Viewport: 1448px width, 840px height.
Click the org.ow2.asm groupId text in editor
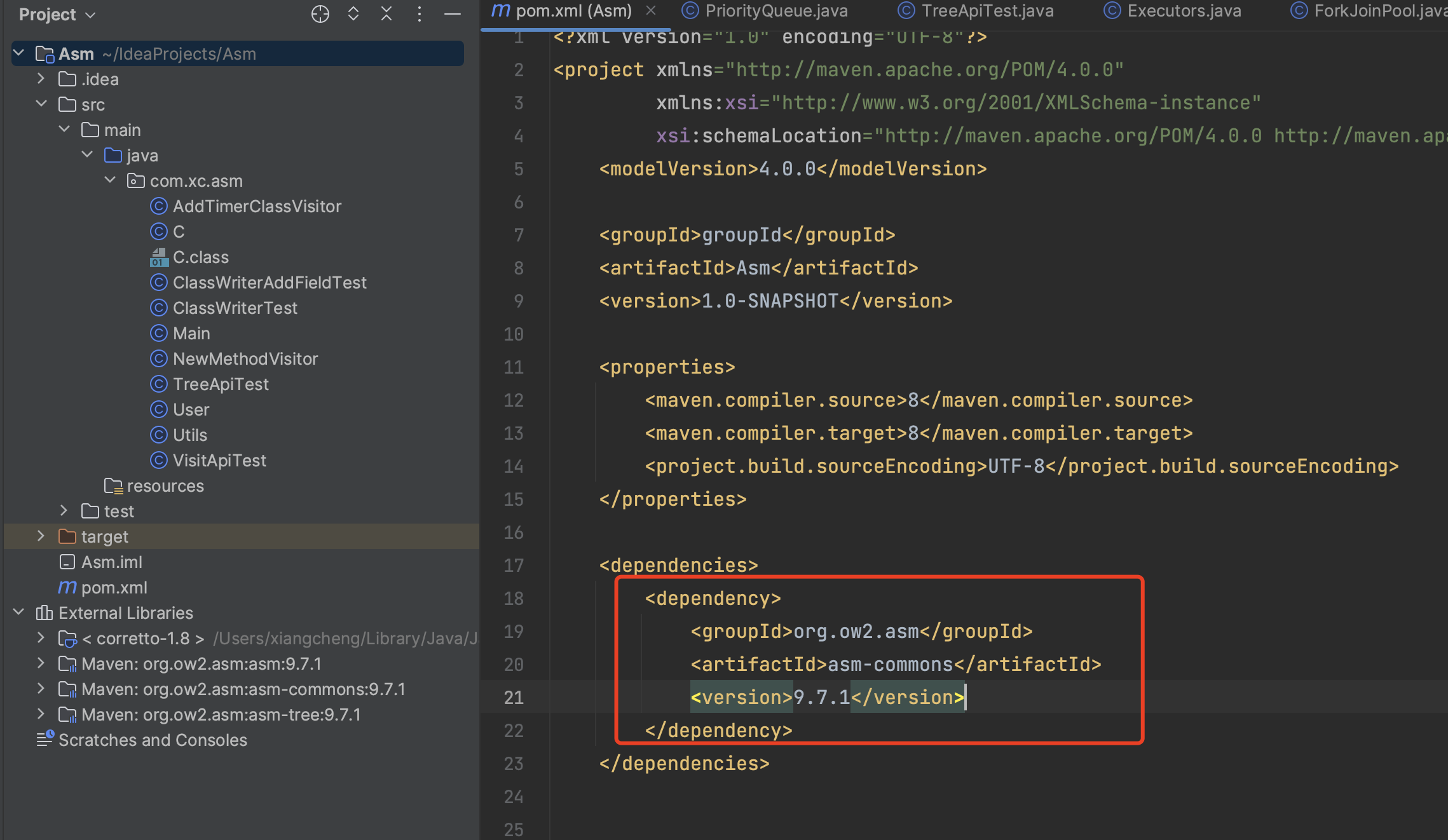856,632
